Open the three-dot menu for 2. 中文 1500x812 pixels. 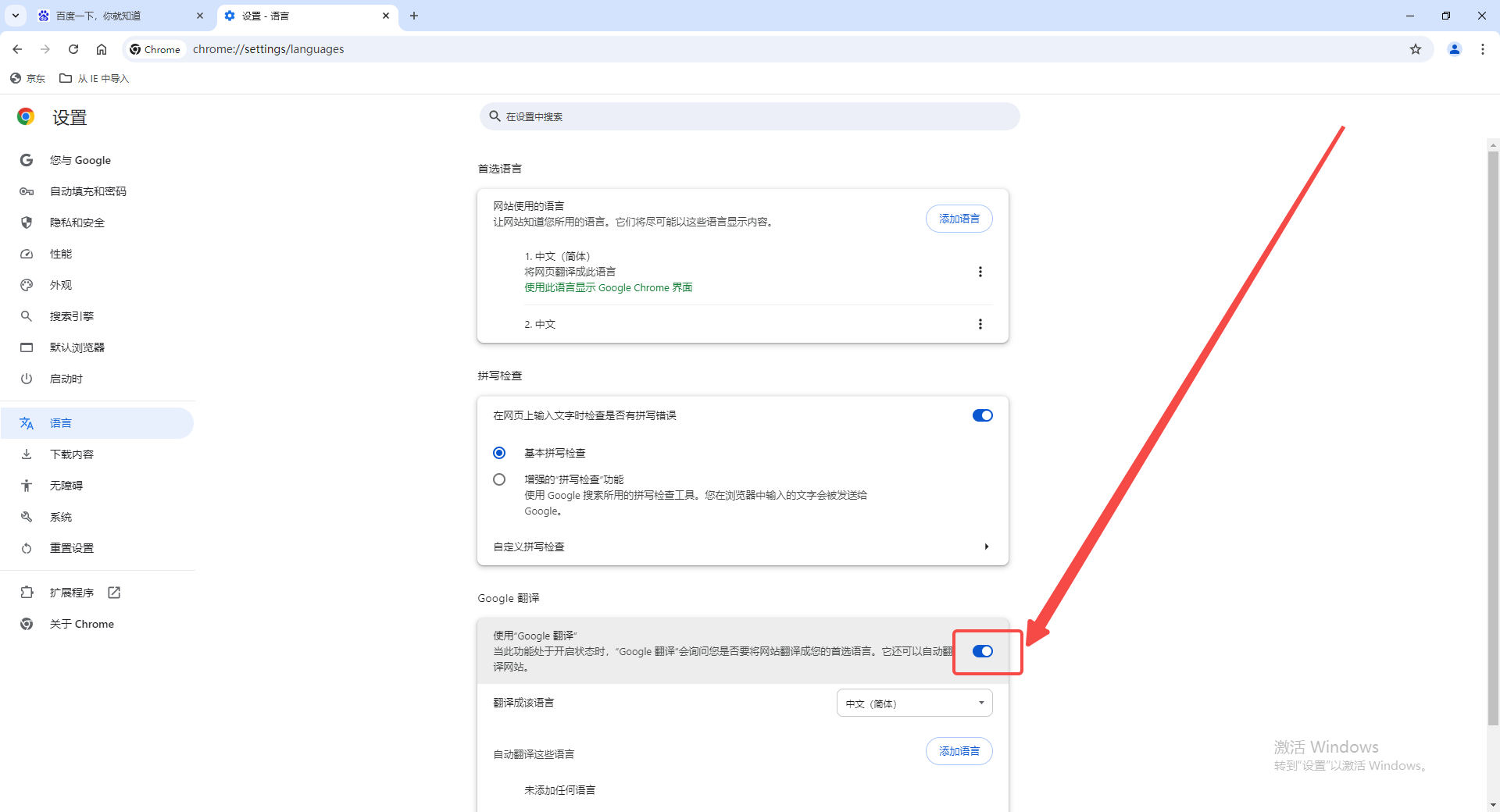(980, 324)
